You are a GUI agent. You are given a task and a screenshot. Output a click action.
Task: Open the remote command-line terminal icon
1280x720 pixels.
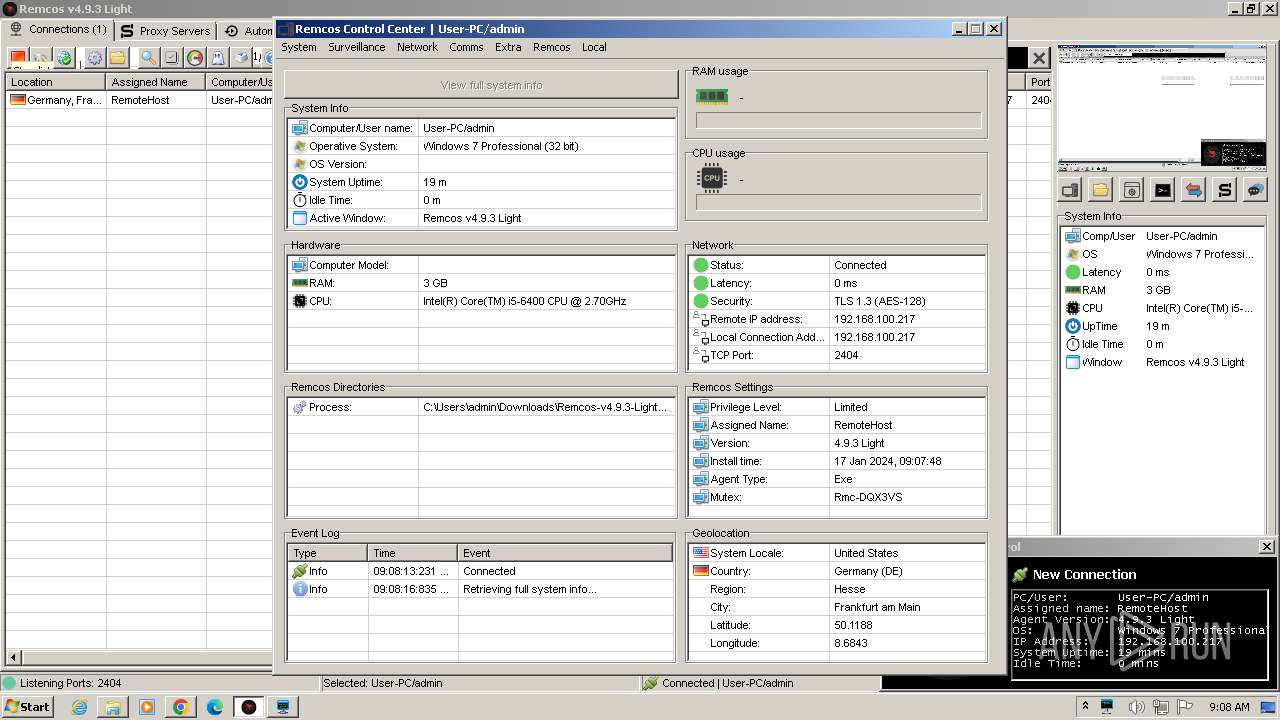pos(1163,189)
